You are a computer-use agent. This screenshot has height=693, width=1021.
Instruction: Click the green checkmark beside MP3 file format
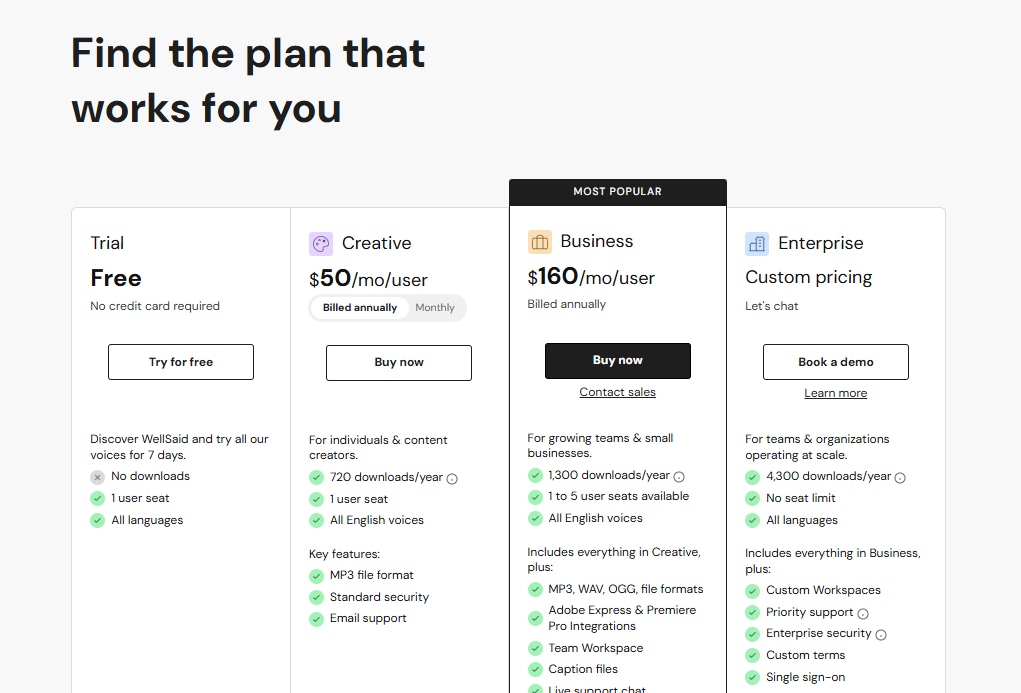tap(316, 575)
